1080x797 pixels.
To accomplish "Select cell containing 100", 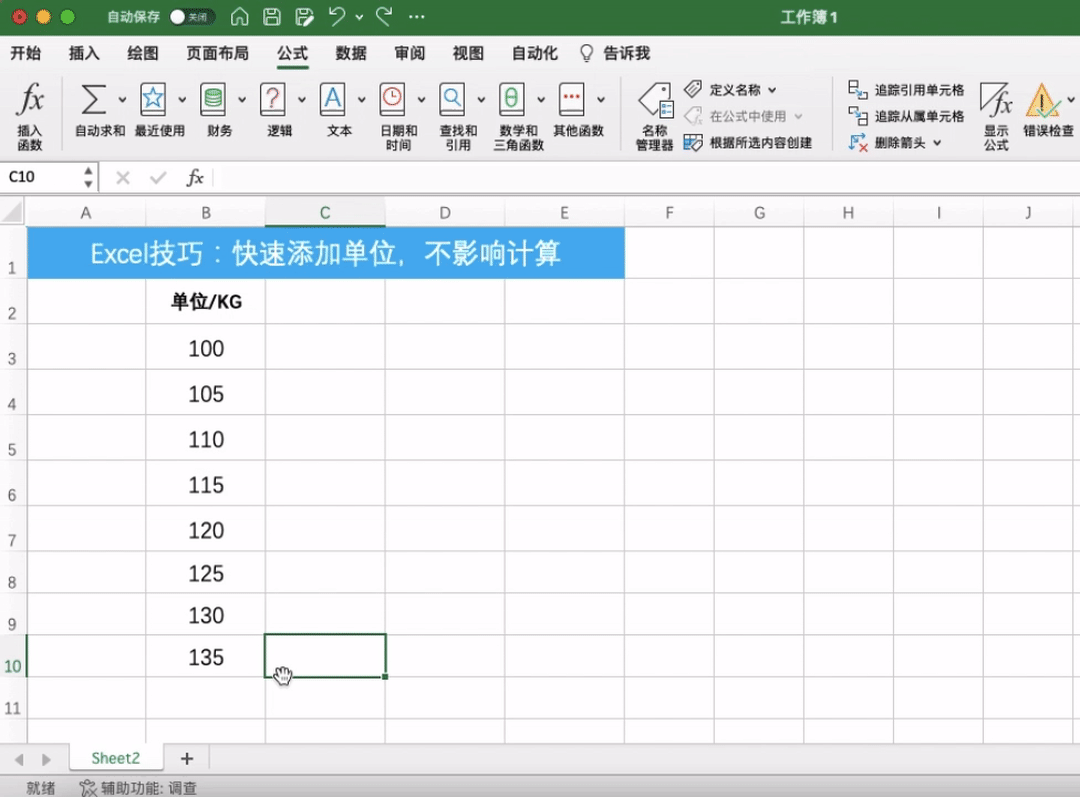I will [x=205, y=346].
